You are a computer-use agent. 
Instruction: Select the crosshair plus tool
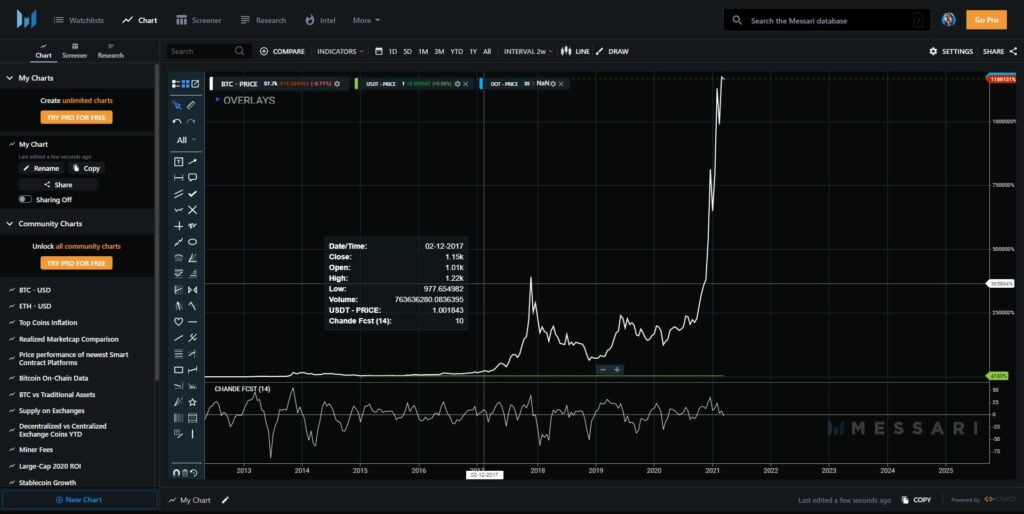coord(178,226)
